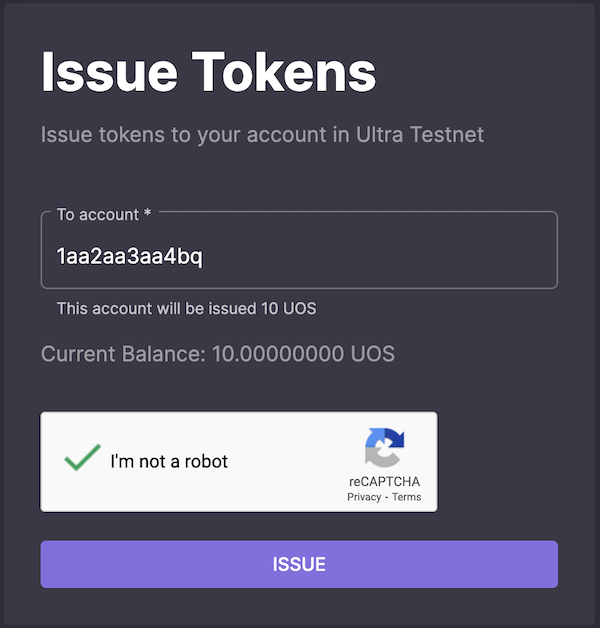Select the Current Balance label

123,354
